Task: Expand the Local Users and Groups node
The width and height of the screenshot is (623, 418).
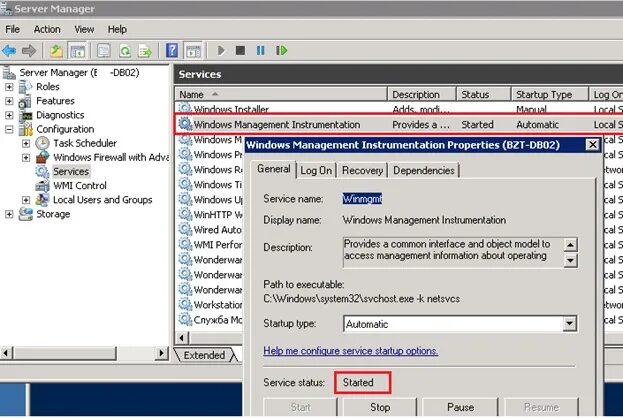Action: point(26,200)
